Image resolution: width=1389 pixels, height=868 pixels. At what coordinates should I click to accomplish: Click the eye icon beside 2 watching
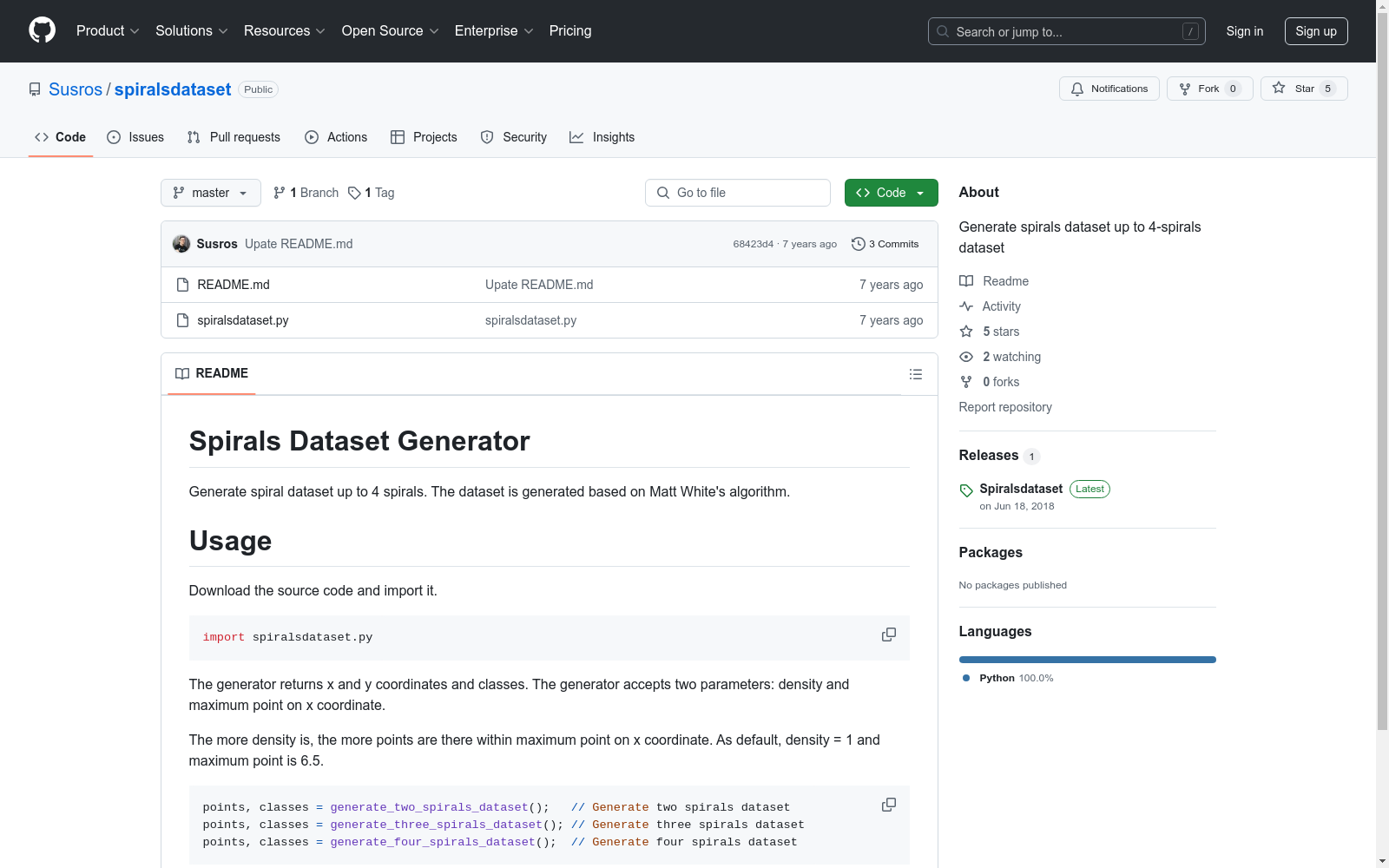pos(966,357)
